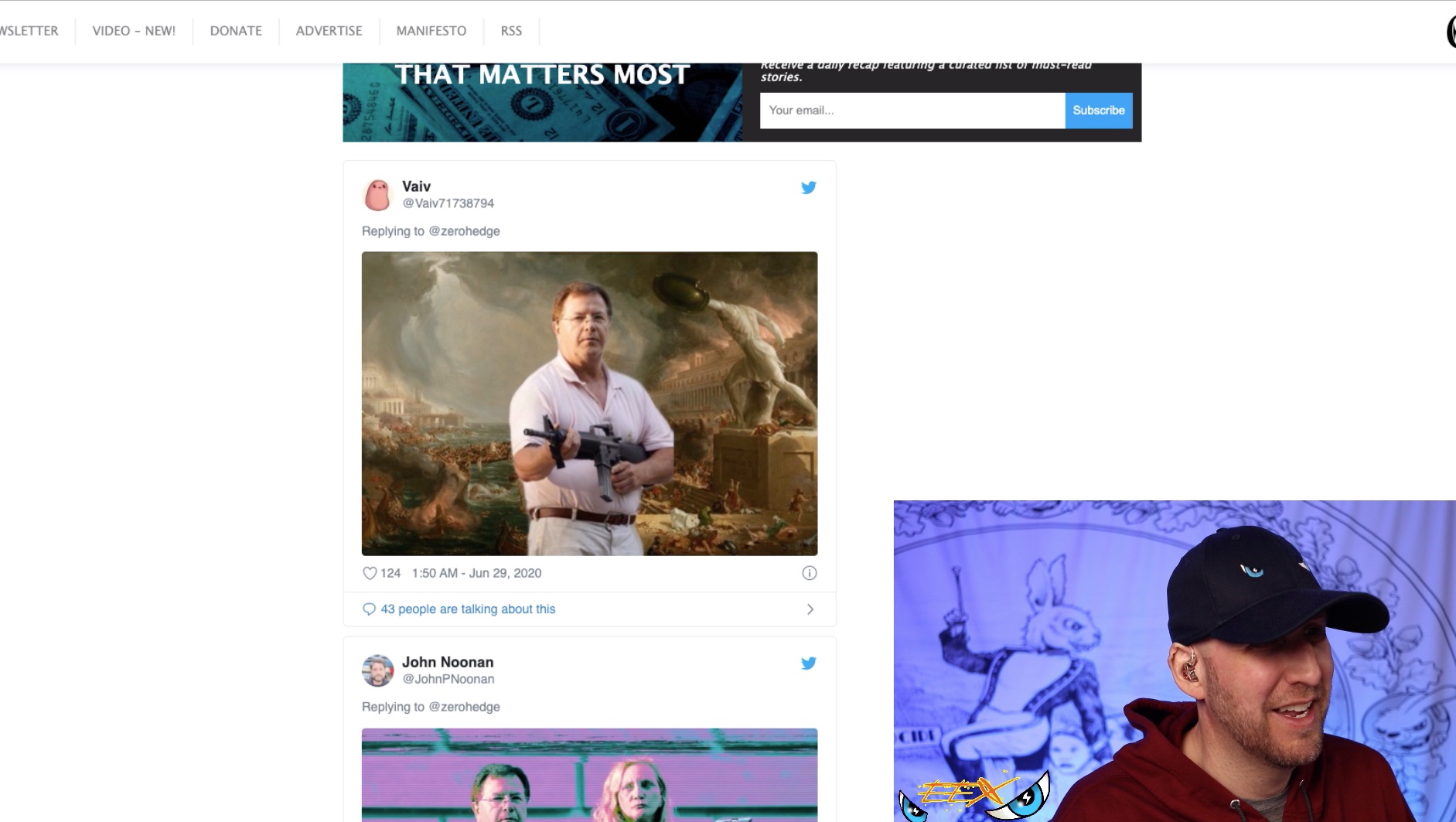Expand the tweet conversation with the chevron arrow
Screen dimensions: 1456x822
[810, 609]
